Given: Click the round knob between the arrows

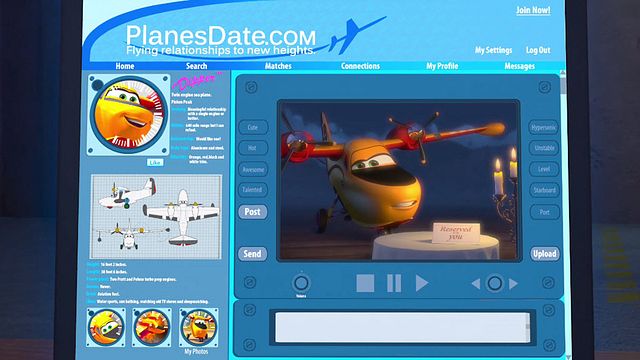Looking at the screenshot, I should (494, 283).
